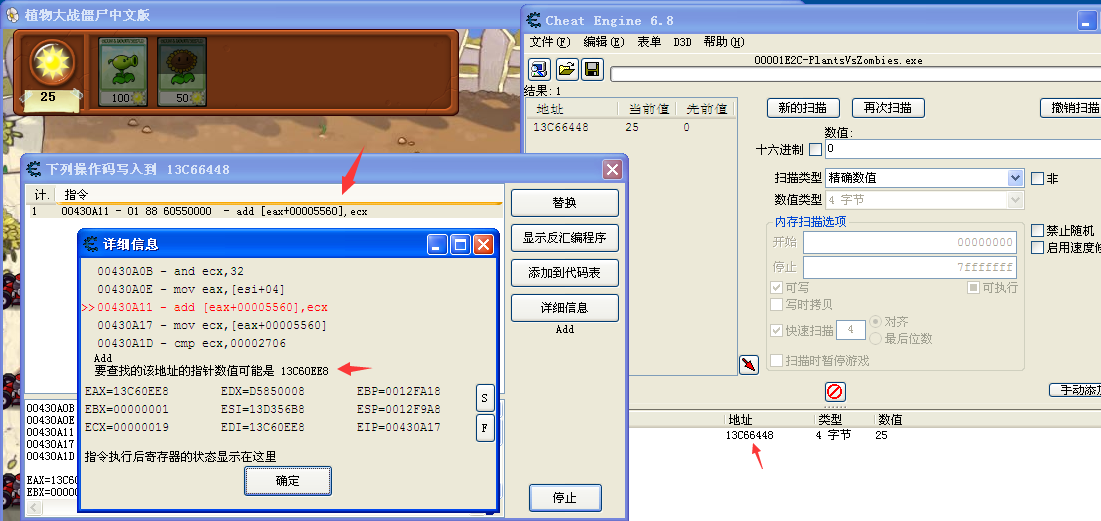The width and height of the screenshot is (1101, 521).
Task: Click the left arrow of horizontal scrollbar
Action: 33,507
